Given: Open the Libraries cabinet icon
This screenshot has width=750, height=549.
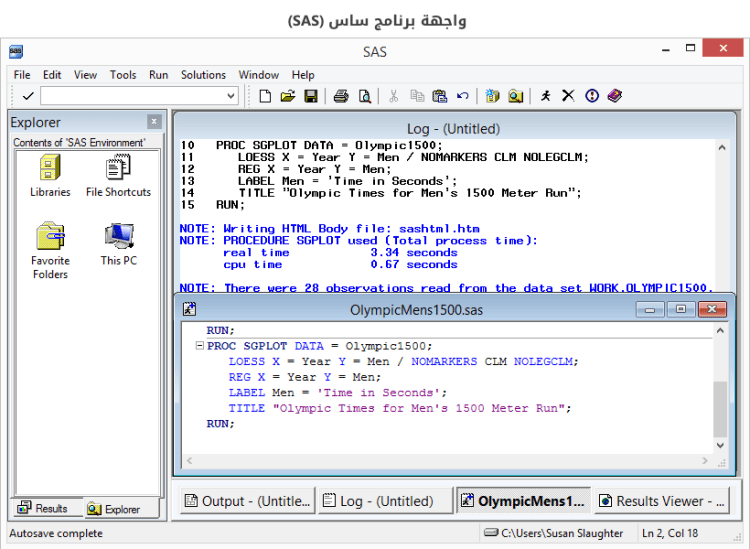Looking at the screenshot, I should [50, 167].
